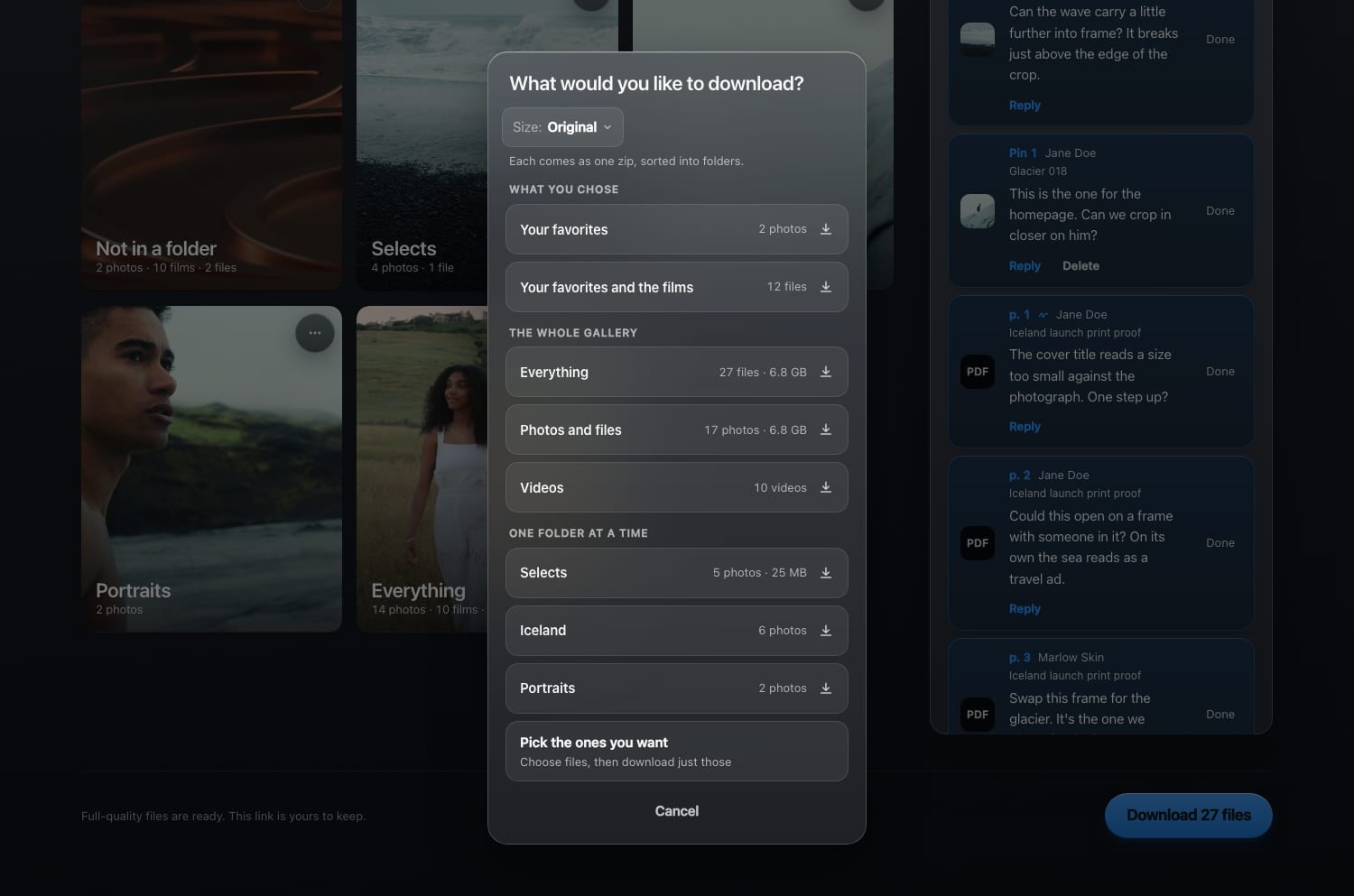Click download icon on Selects row in dialog
Image resolution: width=1354 pixels, height=896 pixels.
(x=826, y=573)
